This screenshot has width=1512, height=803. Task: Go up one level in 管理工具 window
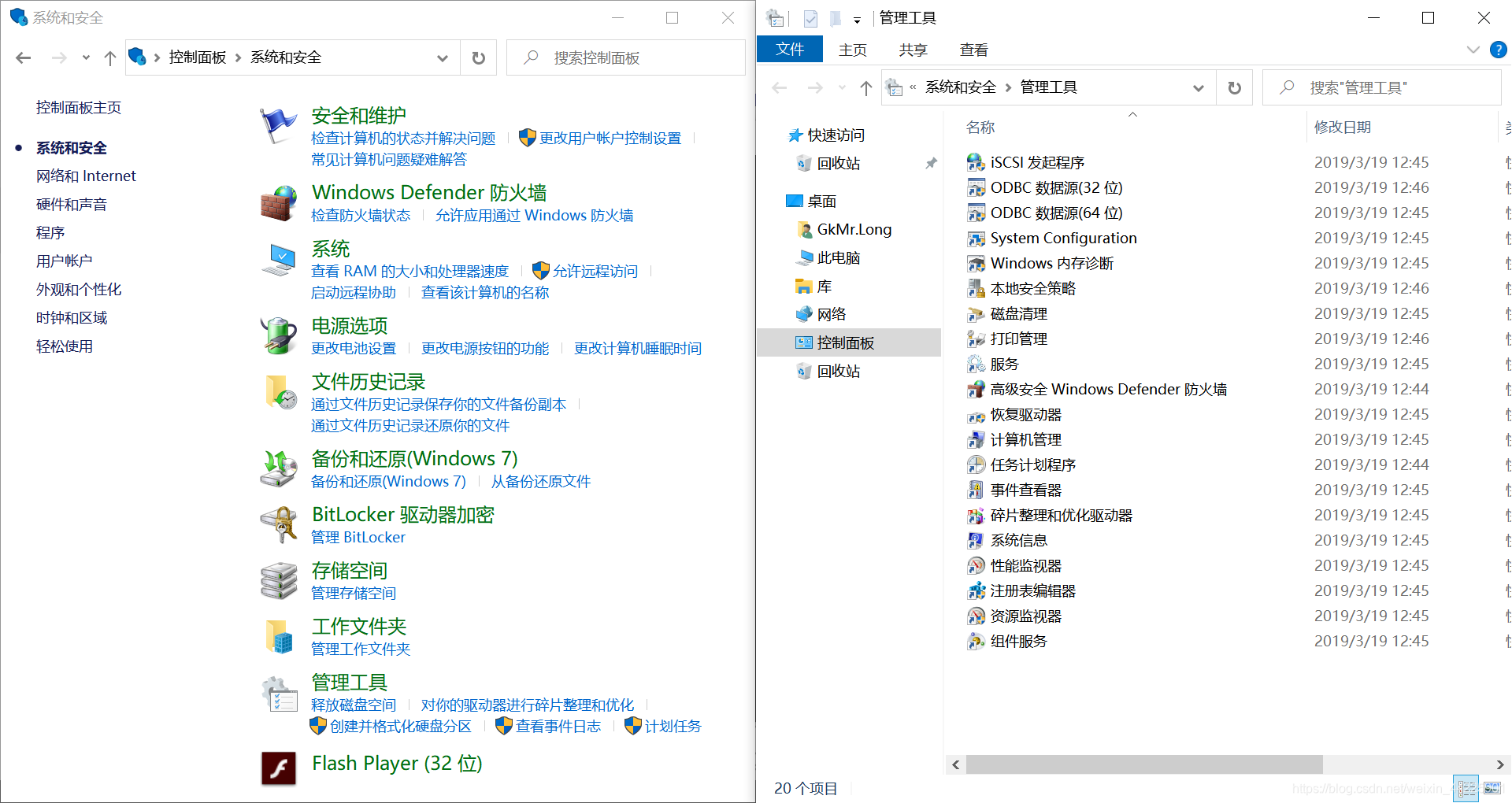click(x=865, y=87)
